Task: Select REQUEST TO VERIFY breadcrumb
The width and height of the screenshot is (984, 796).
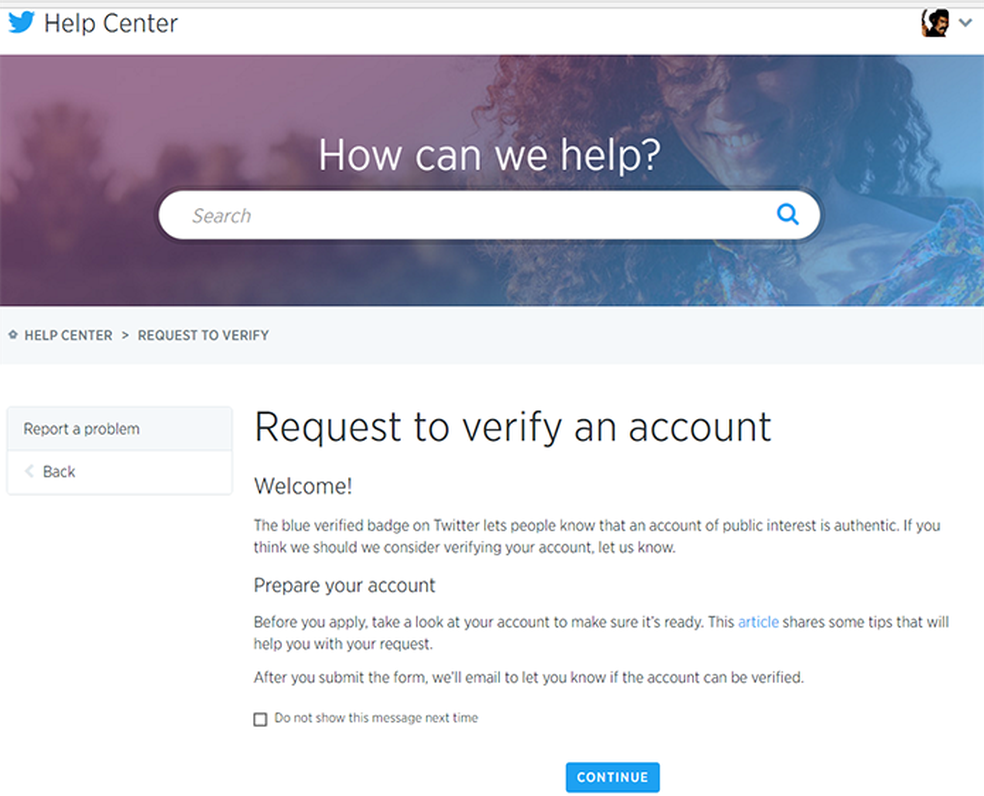Action: 203,335
